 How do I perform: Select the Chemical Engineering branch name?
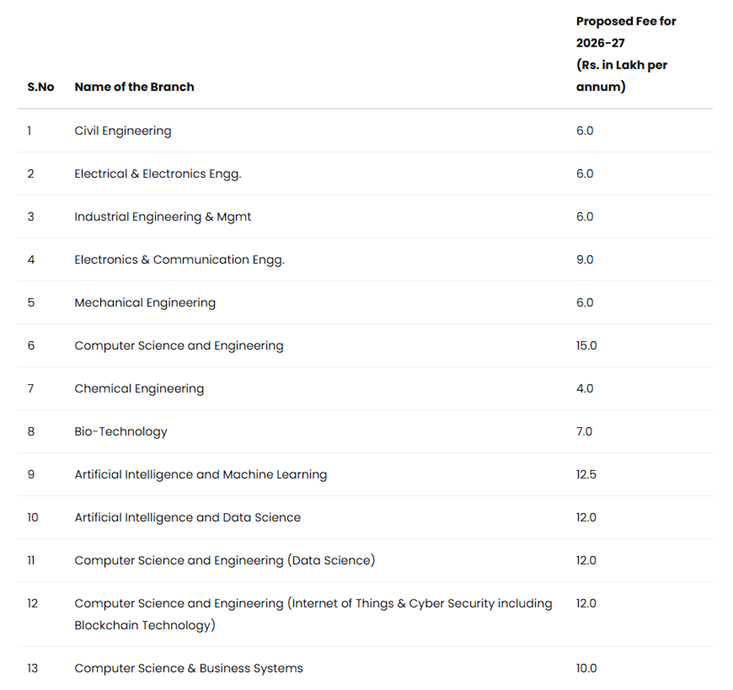point(139,389)
